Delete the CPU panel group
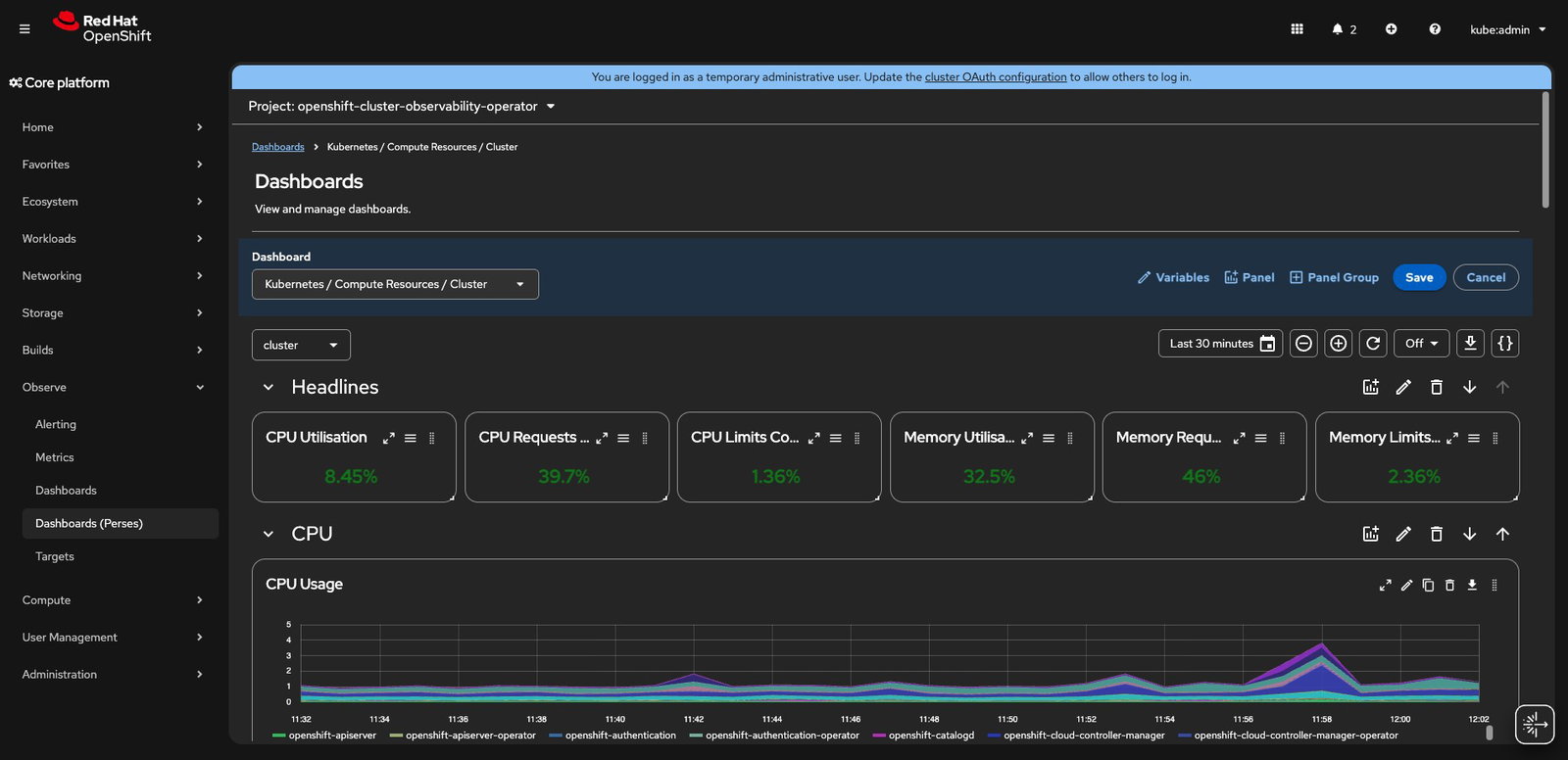 point(1437,534)
